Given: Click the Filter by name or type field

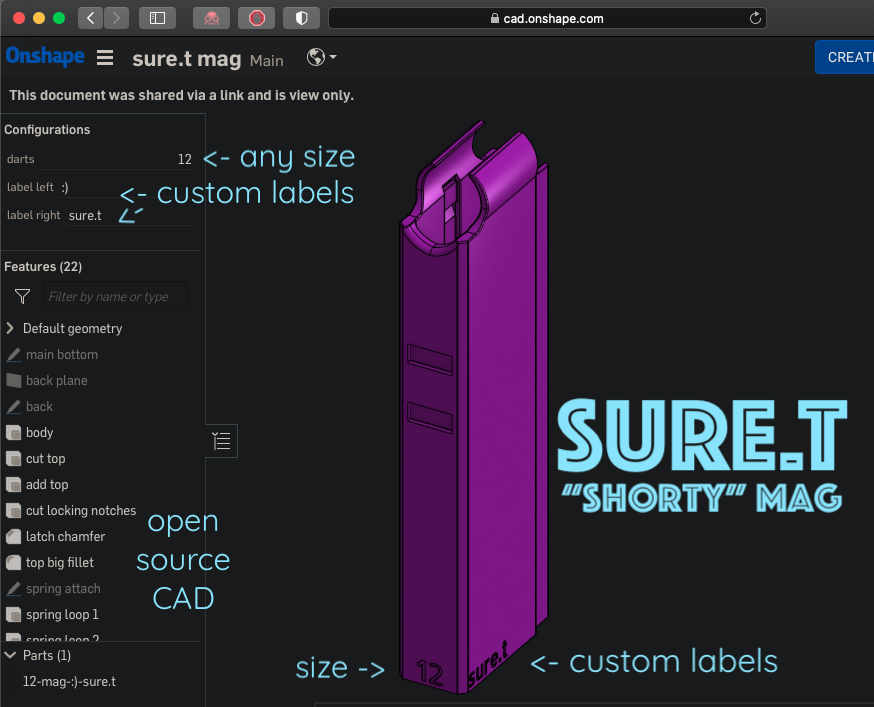Looking at the screenshot, I should click(x=115, y=297).
